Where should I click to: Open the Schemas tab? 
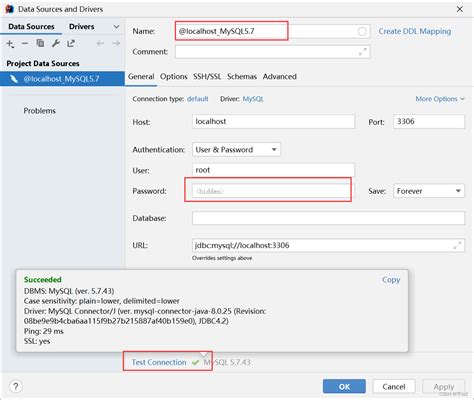[242, 77]
